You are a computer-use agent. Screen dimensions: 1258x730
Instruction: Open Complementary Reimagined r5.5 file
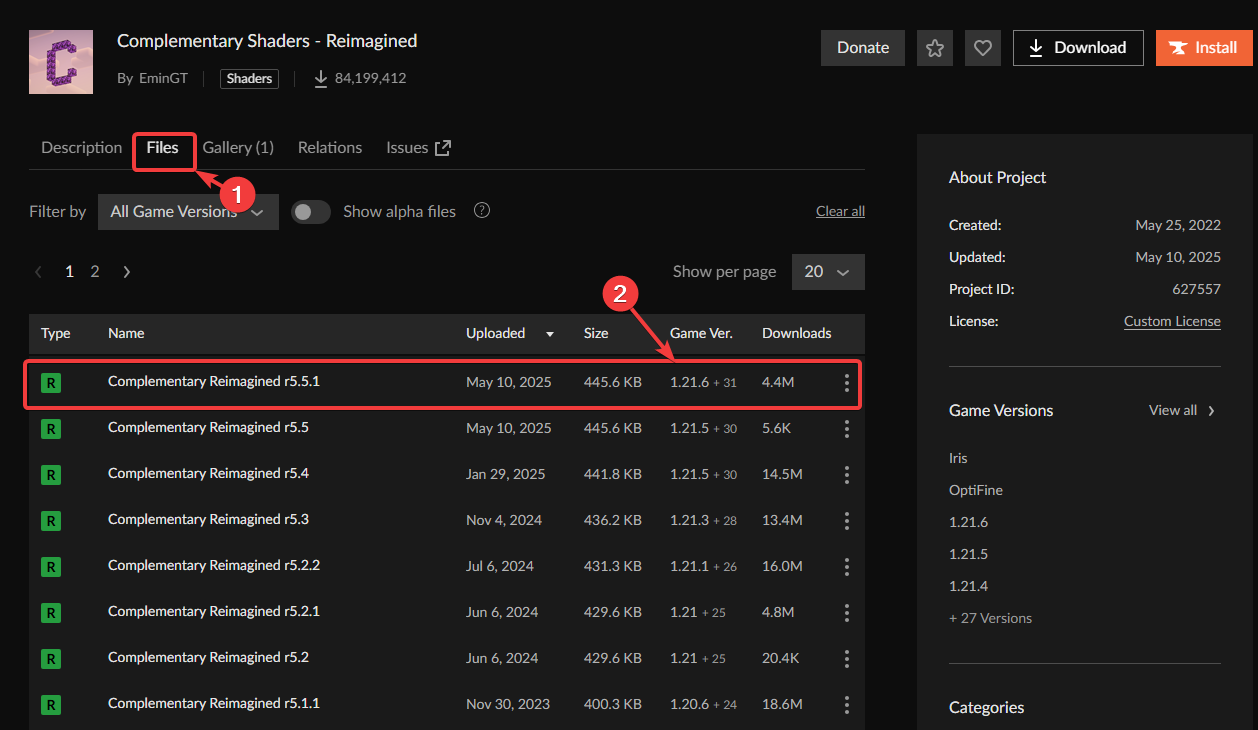coord(208,427)
